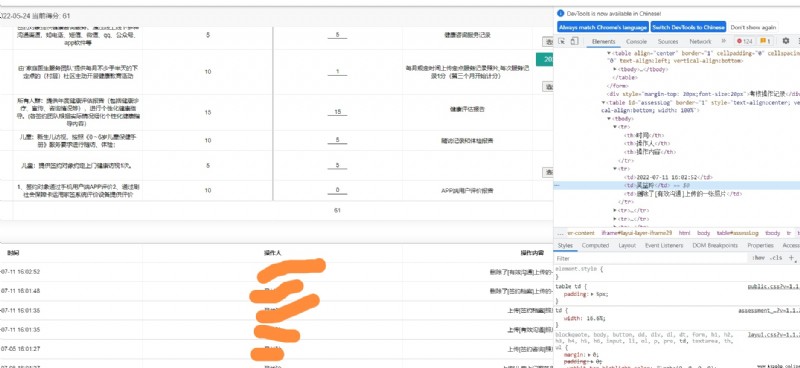Show more DevTools tabs chevron
This screenshot has height=368, width=800.
pos(723,41)
